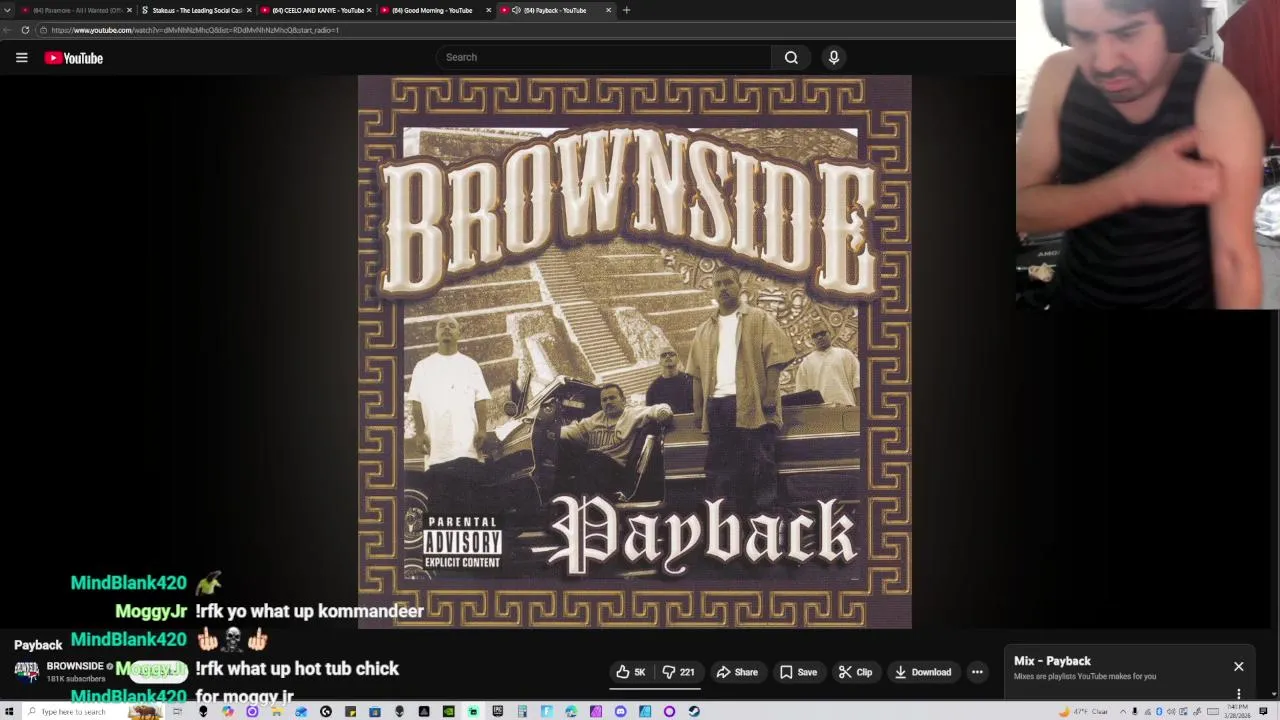Open the clock and date flyout

1237,711
